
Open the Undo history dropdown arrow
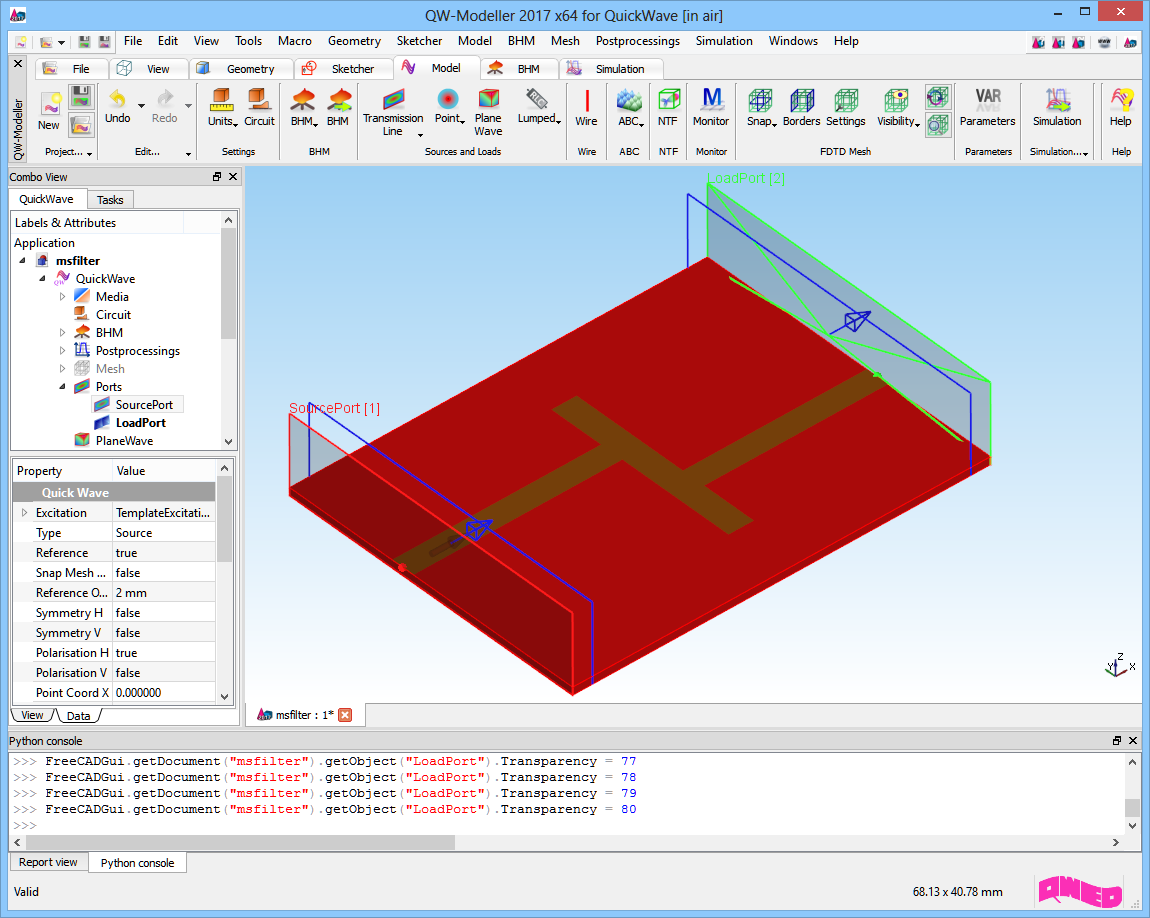click(142, 106)
